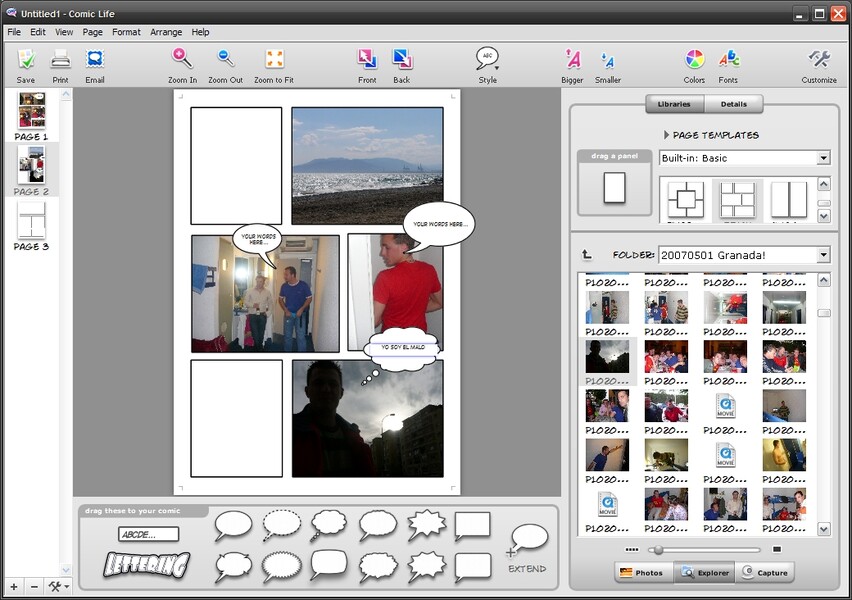The height and width of the screenshot is (600, 852).
Task: Select the PAGE 3 thumbnail
Action: click(31, 220)
